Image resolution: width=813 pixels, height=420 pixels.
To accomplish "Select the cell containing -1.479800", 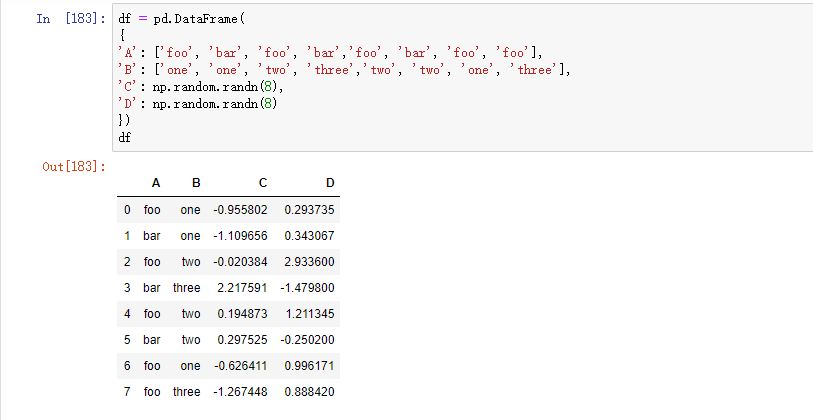I will [308, 288].
